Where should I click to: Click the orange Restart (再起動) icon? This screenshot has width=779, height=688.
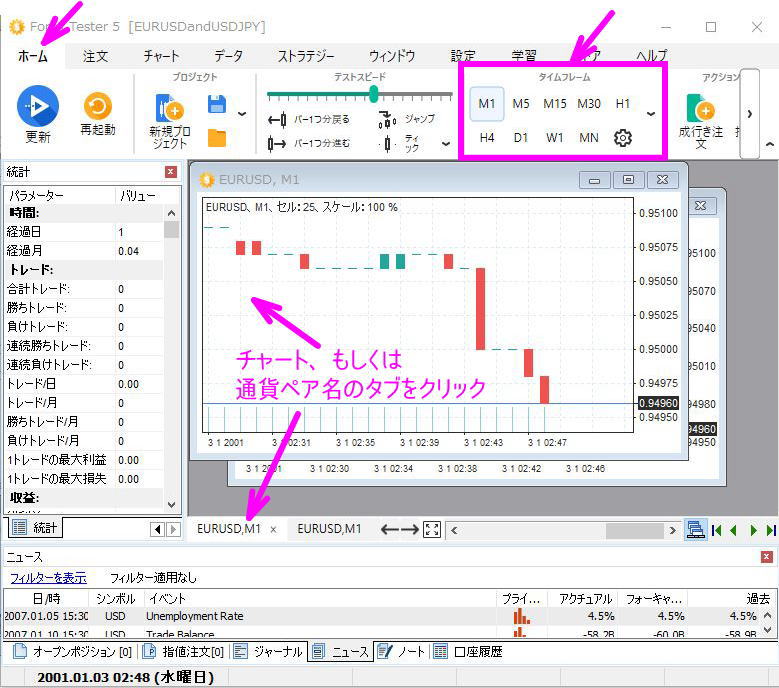pyautogui.click(x=98, y=106)
